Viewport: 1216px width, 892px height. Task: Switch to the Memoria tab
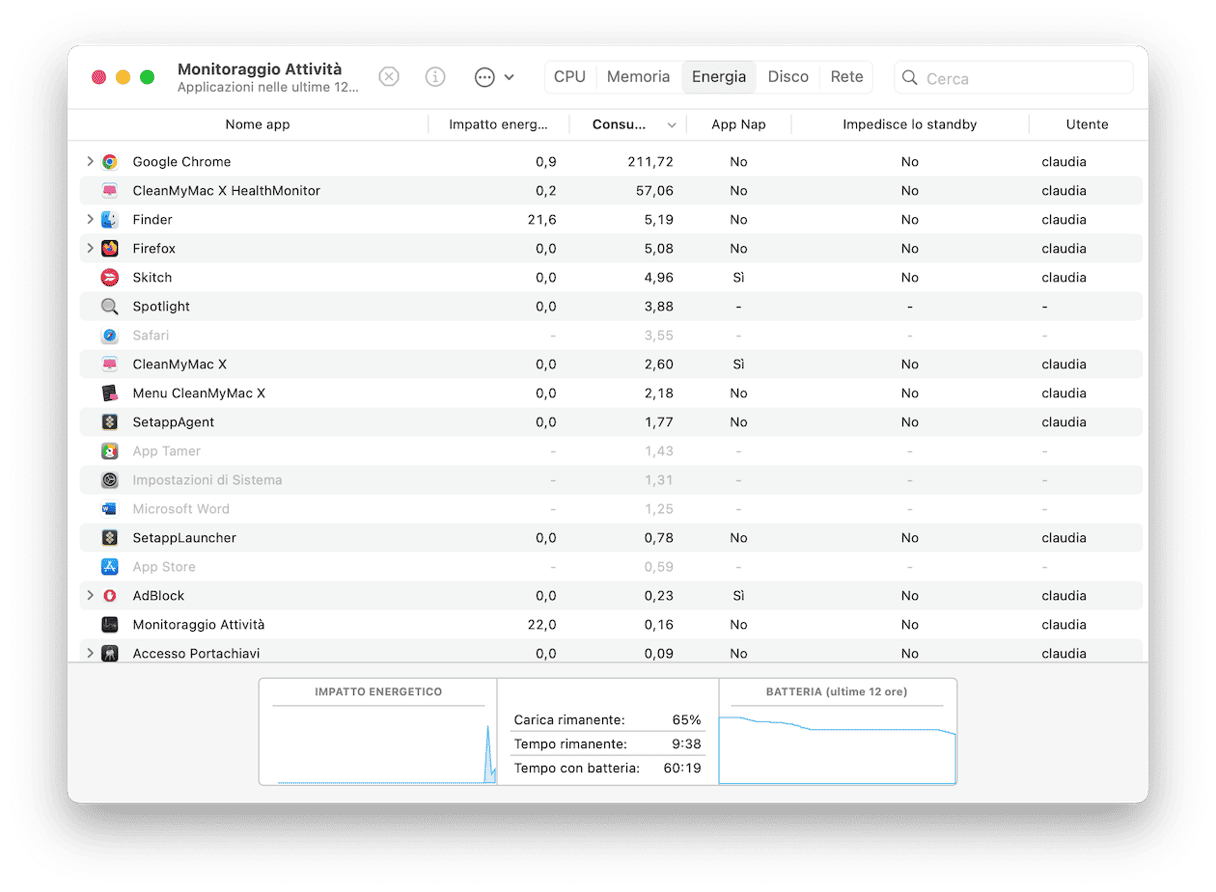point(638,77)
